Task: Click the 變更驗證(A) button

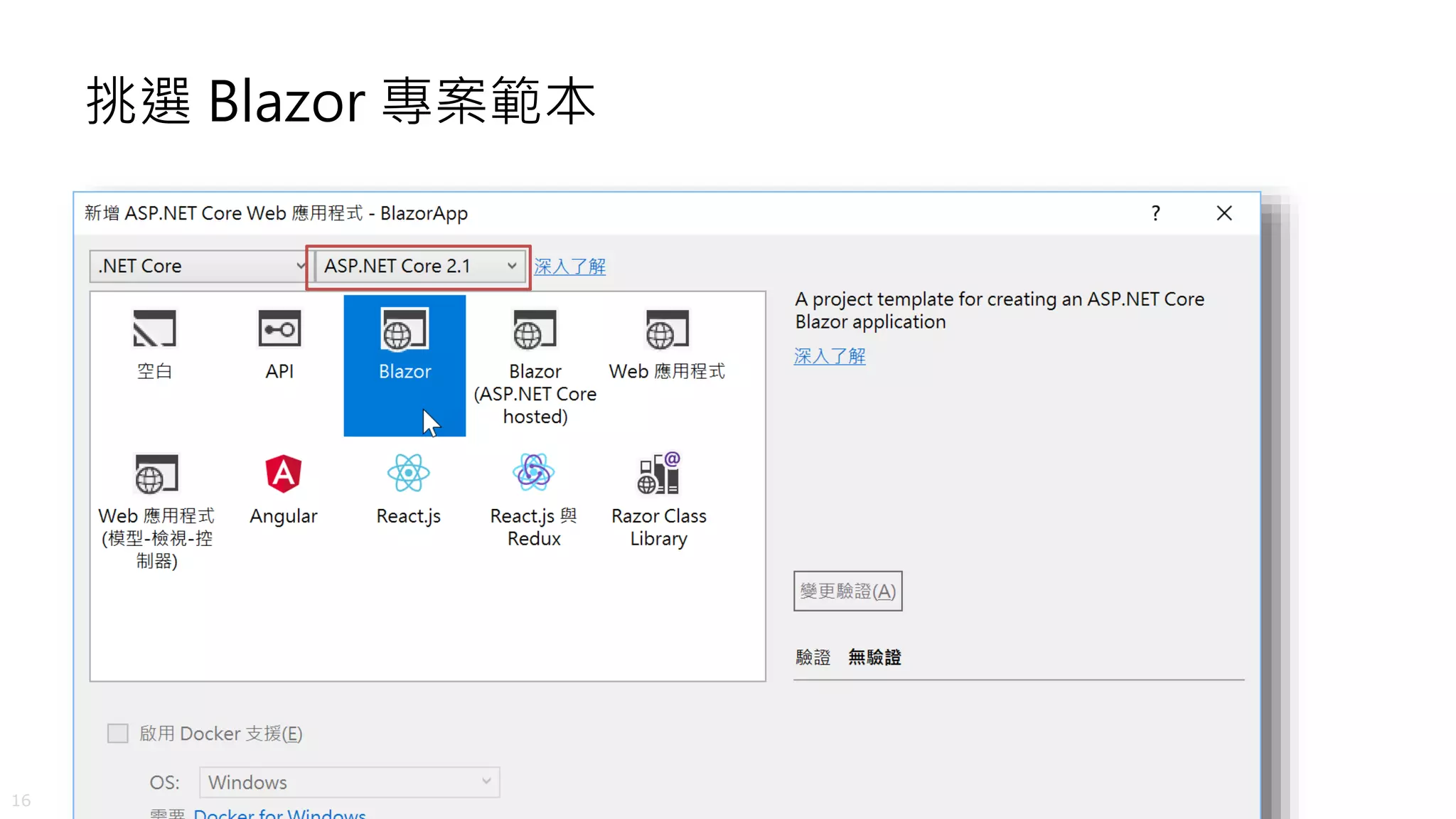Action: click(847, 591)
